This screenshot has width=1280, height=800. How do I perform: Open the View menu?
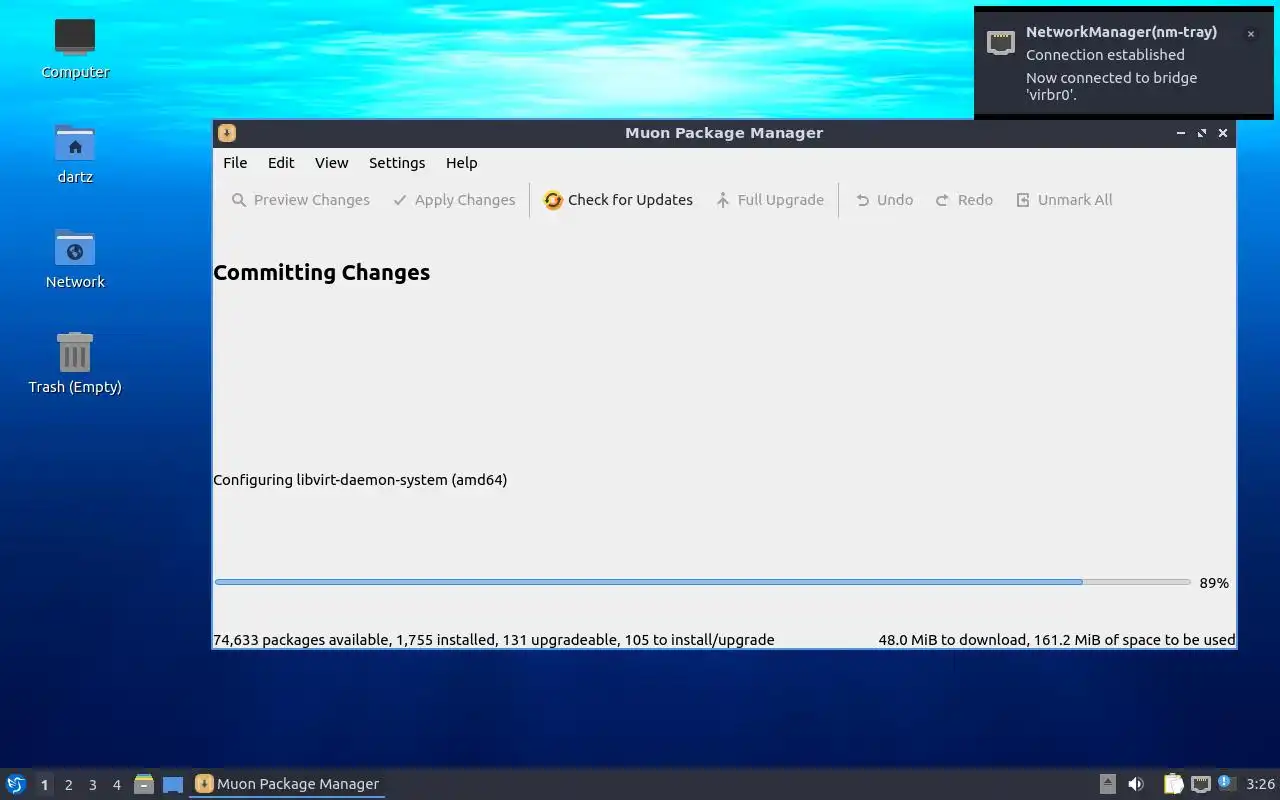click(332, 163)
